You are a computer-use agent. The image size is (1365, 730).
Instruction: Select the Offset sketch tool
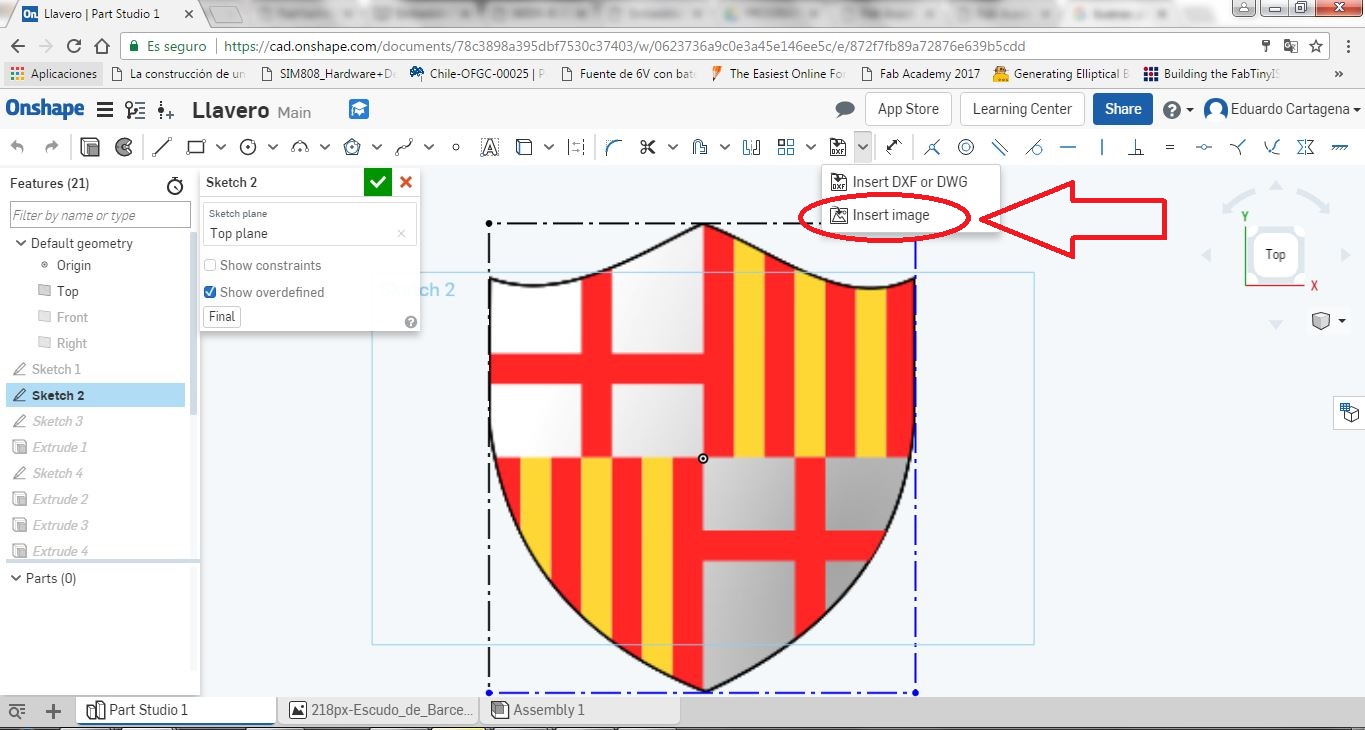coord(700,147)
